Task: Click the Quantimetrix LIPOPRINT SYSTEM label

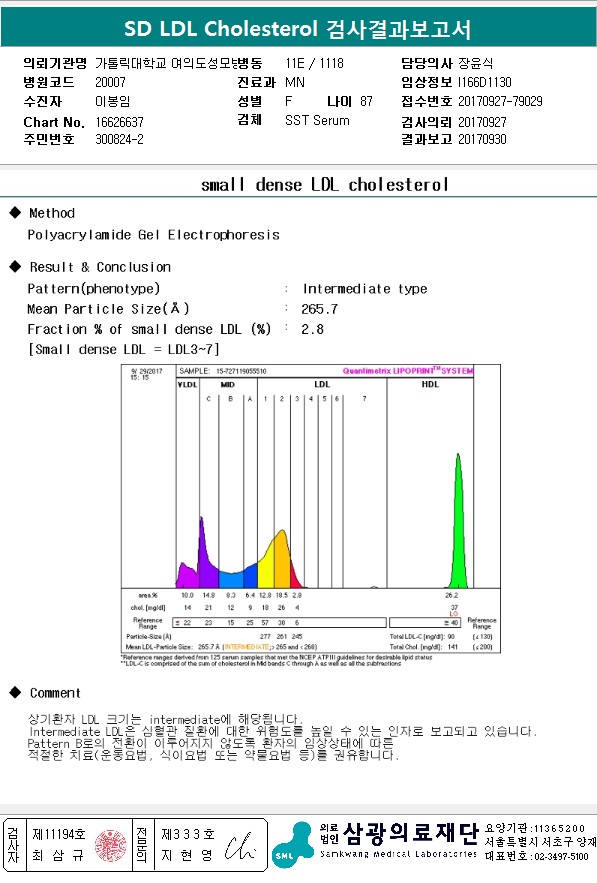Action: click(408, 371)
